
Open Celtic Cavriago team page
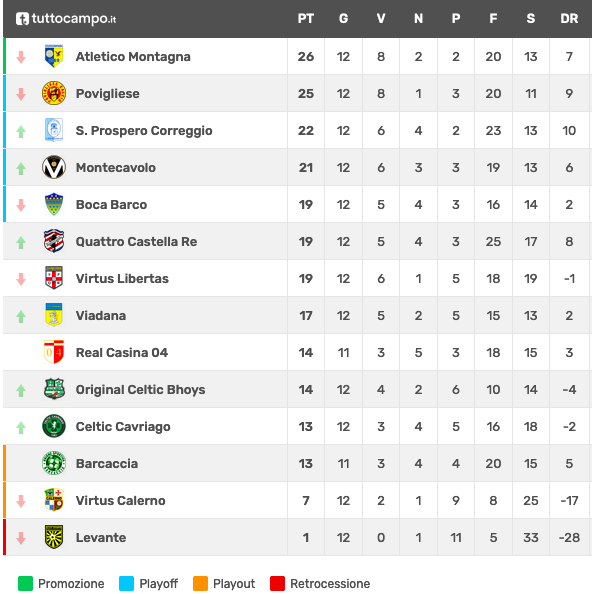123,427
